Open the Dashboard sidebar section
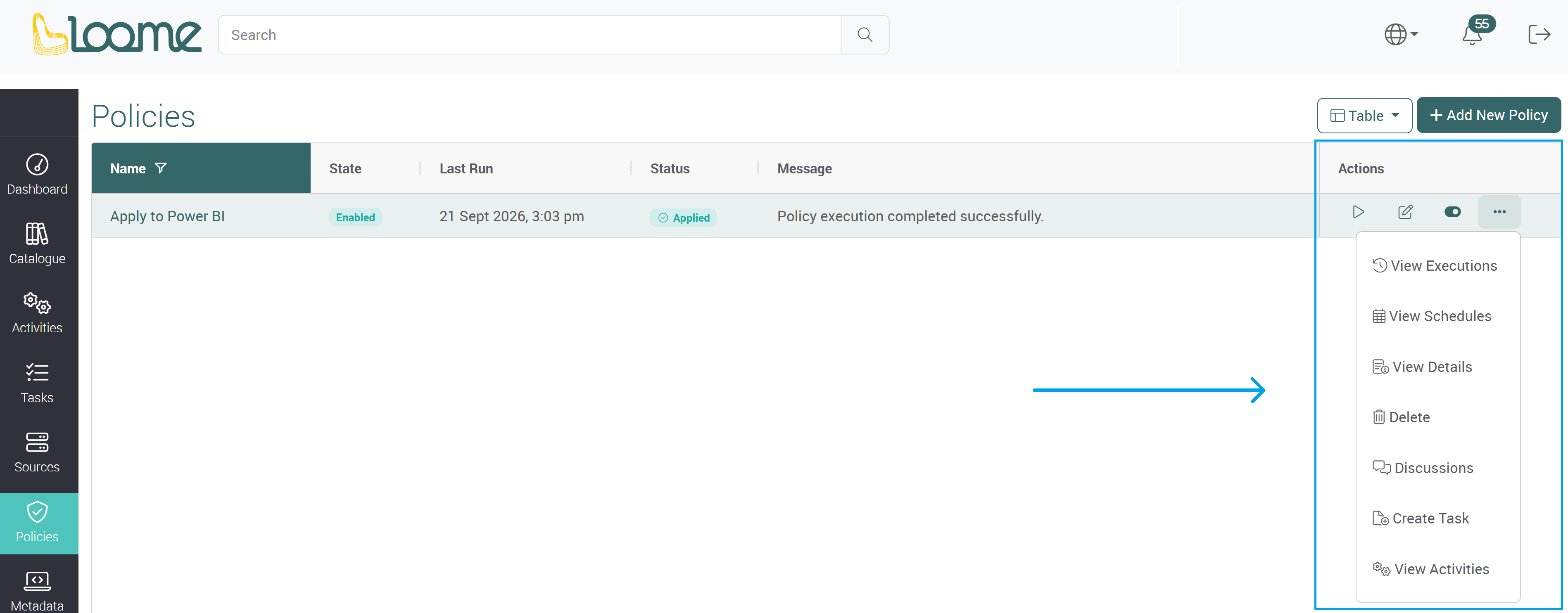Image resolution: width=1568 pixels, height=613 pixels. (x=37, y=174)
